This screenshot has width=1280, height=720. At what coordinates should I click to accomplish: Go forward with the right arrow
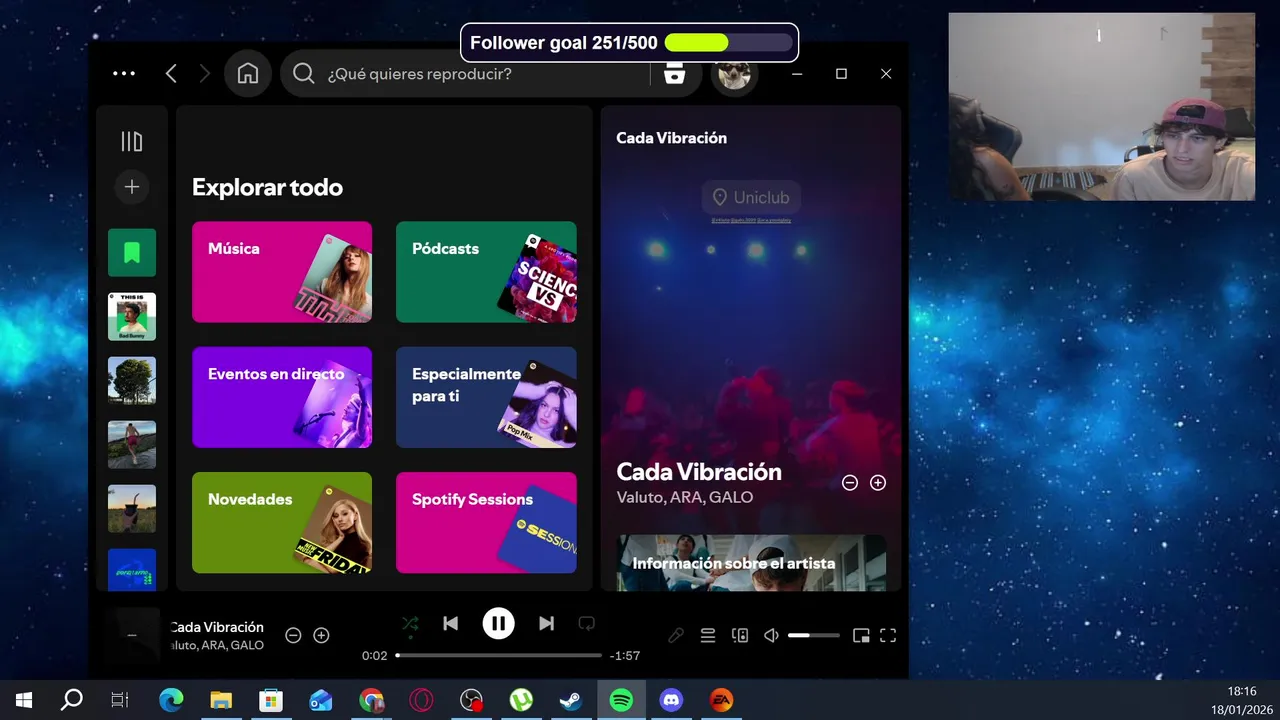(x=205, y=73)
